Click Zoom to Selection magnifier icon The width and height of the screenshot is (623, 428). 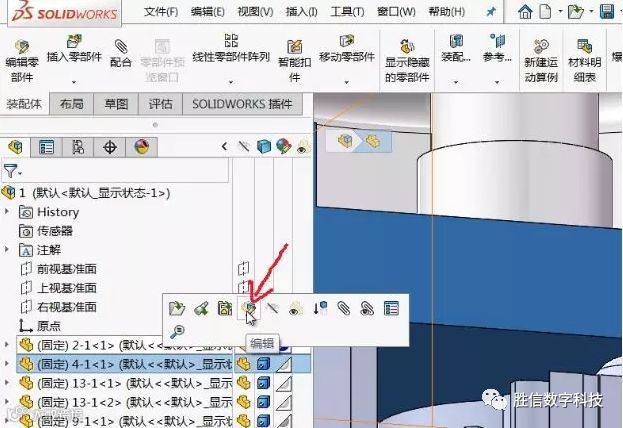[x=177, y=331]
